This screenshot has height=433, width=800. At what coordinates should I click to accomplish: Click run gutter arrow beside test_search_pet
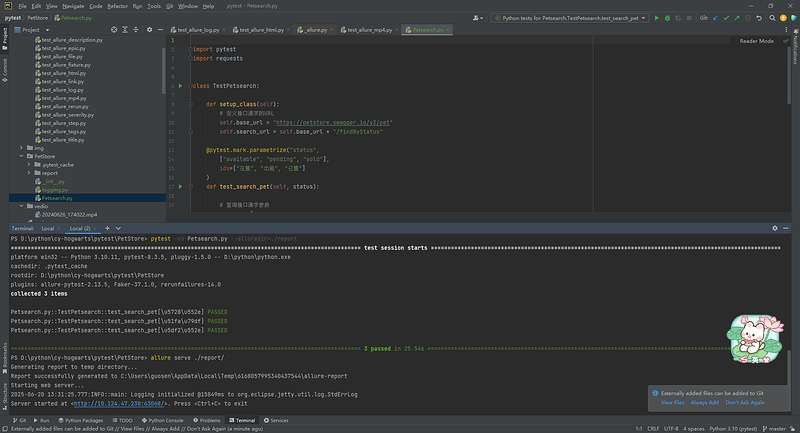click(180, 187)
